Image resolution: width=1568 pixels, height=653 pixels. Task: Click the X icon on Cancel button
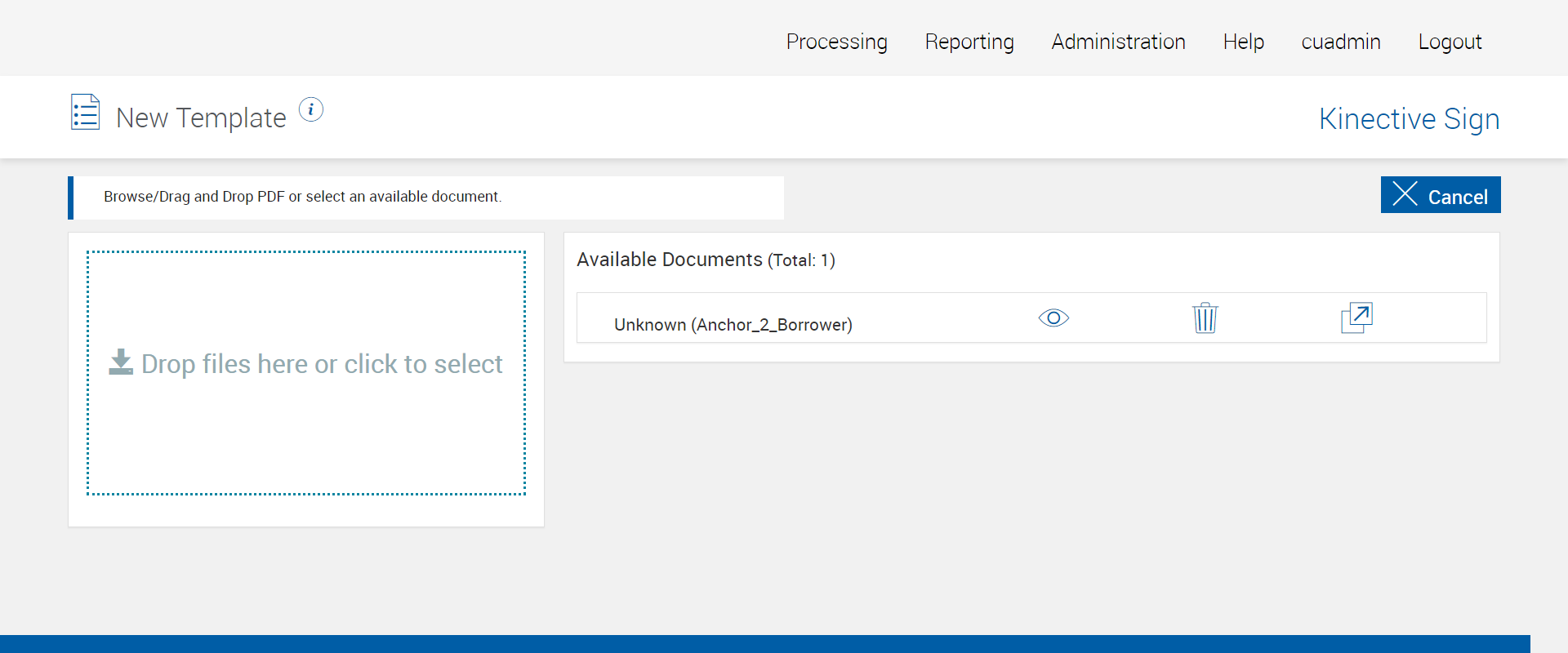pos(1405,194)
